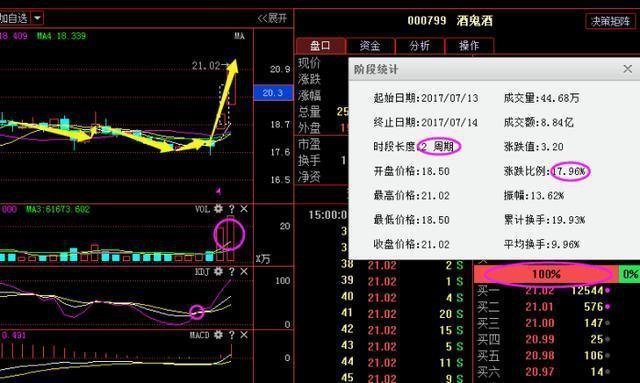Select the 最高价格:21.02 entry

(412, 196)
